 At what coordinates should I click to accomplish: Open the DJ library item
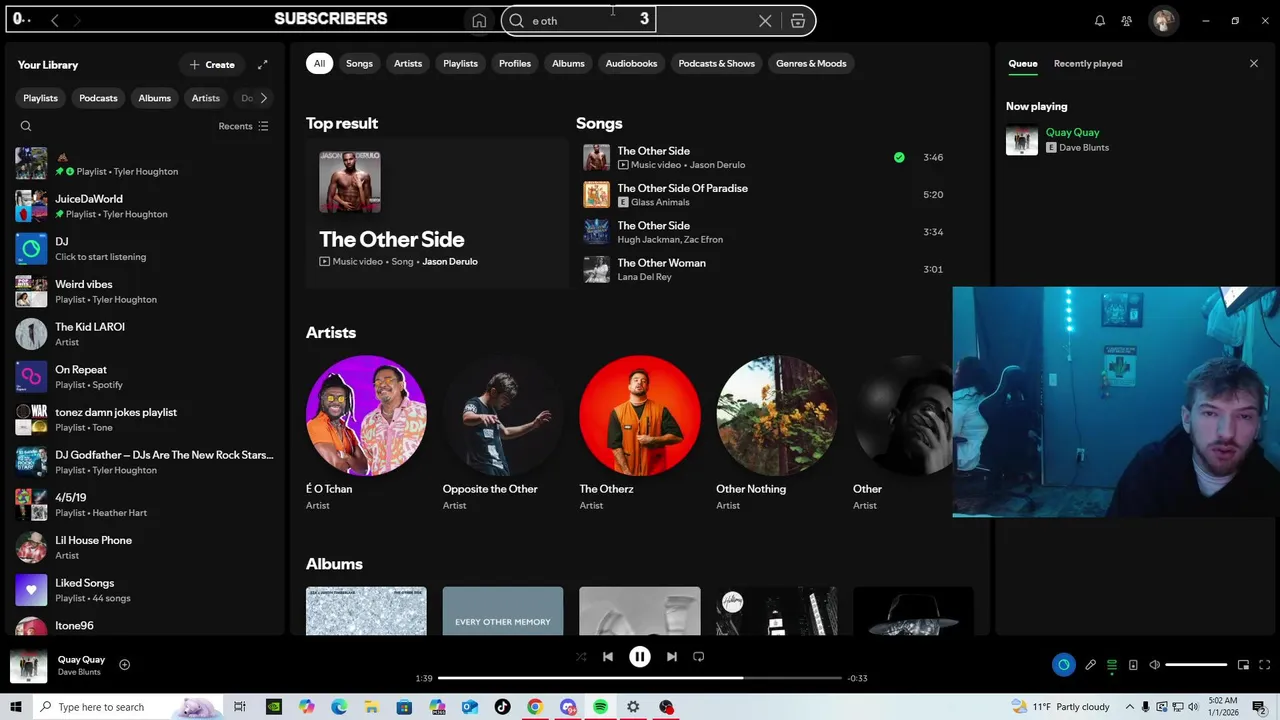click(x=145, y=249)
